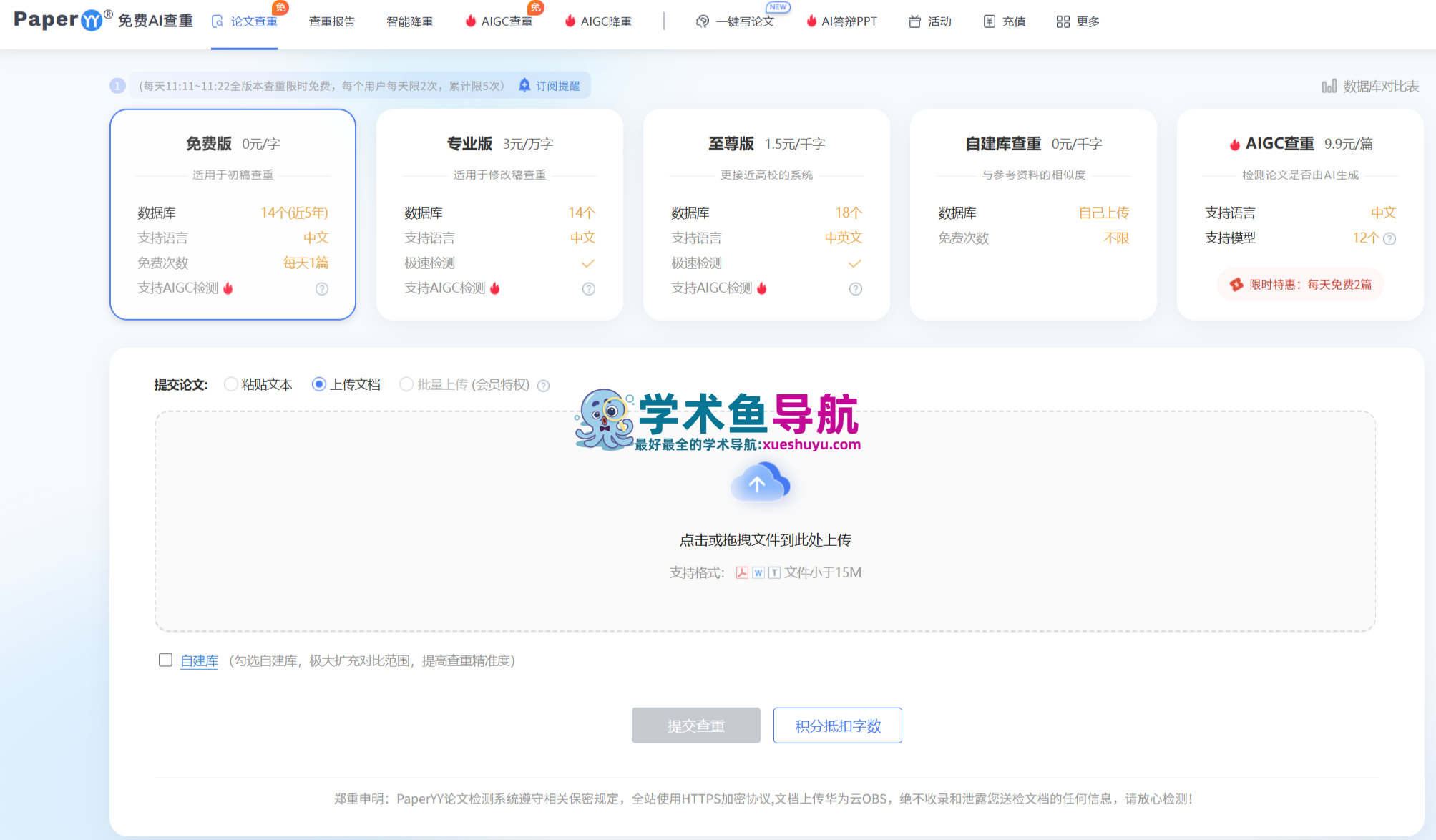
Task: Click help icon next to 12个 models
Action: pos(1389,238)
